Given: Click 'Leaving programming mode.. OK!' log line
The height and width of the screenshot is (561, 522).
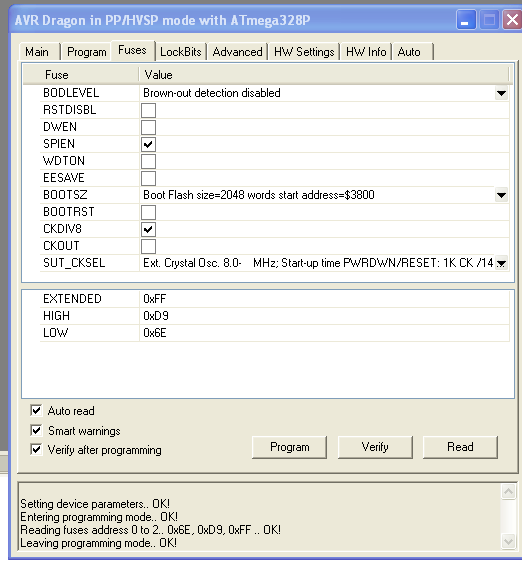Looking at the screenshot, I should [x=98, y=543].
